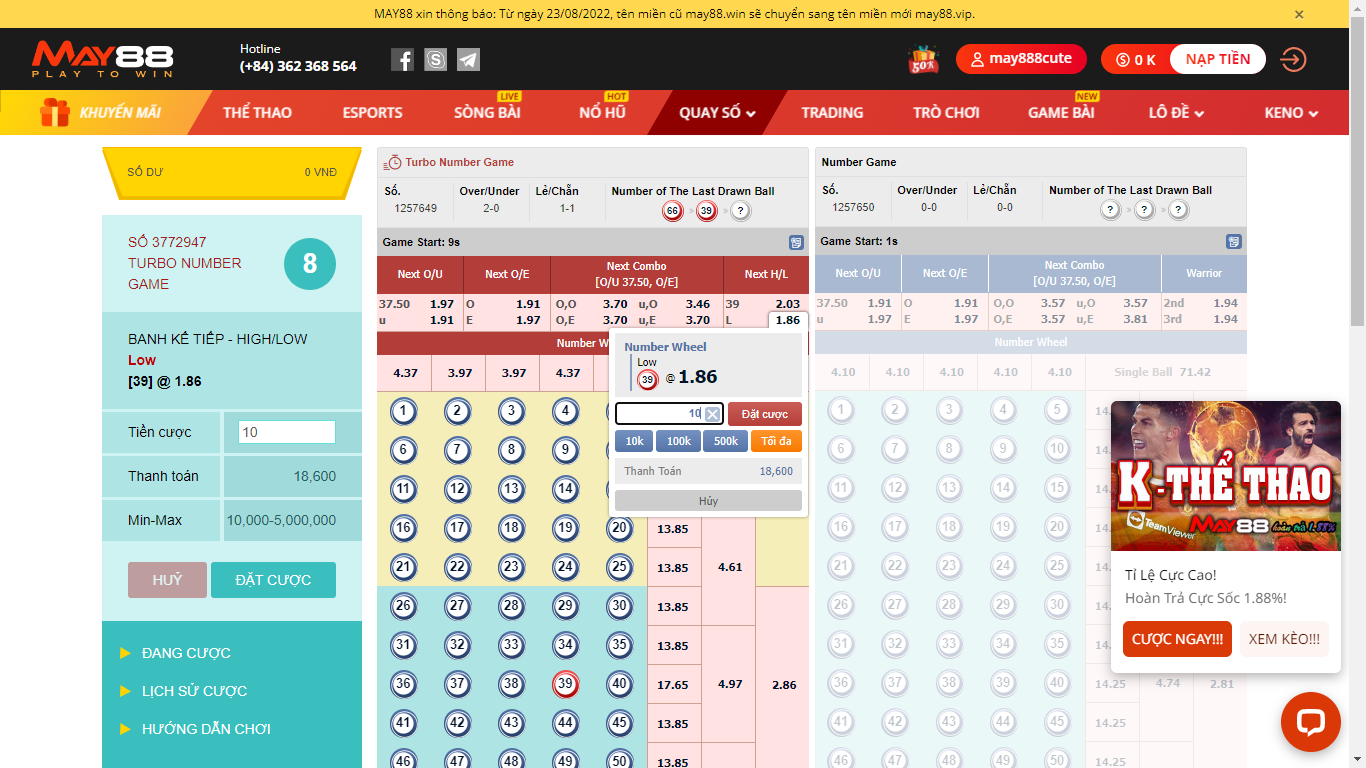1366x768 pixels.
Task: Add 10k quick bet amount
Action: (635, 441)
